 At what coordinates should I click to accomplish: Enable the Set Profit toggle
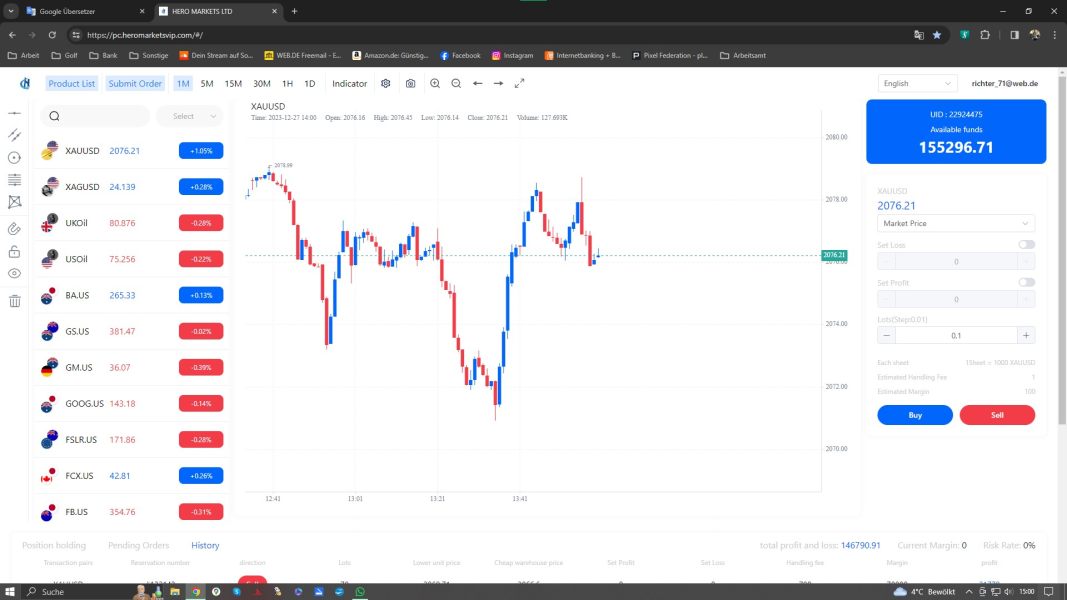(1026, 282)
